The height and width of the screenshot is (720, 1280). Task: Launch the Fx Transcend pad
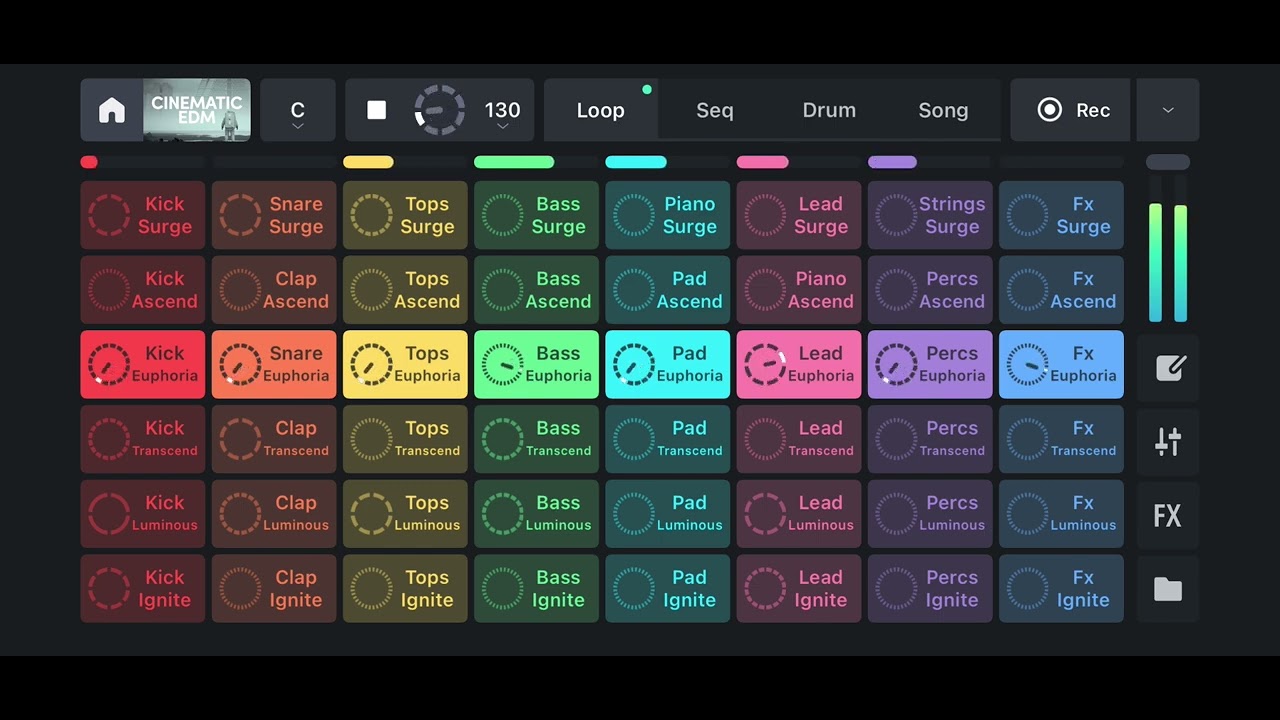pos(1061,439)
